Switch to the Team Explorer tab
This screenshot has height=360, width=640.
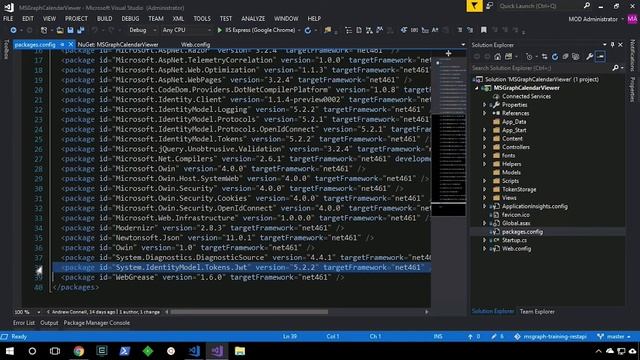(537, 312)
